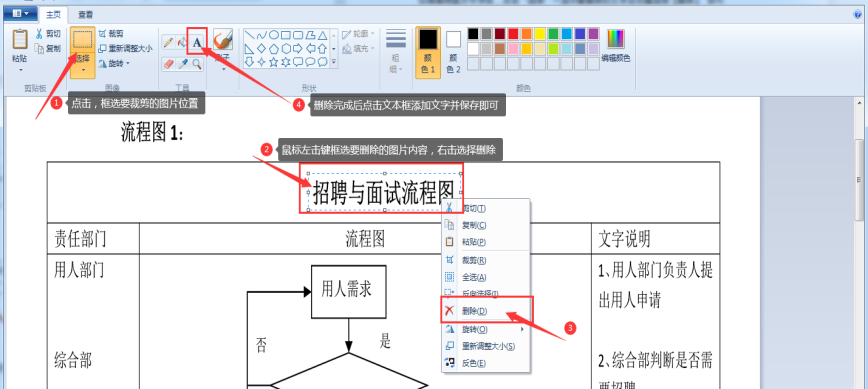Click the rectangular Select tool icon
Screen dimensions: 868x389
coord(82,40)
